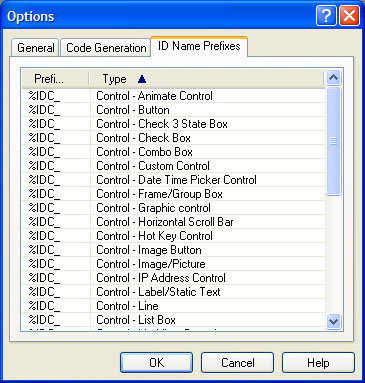Select the Control - Frame/Group Box row
The image size is (365, 383).
pyautogui.click(x=174, y=194)
